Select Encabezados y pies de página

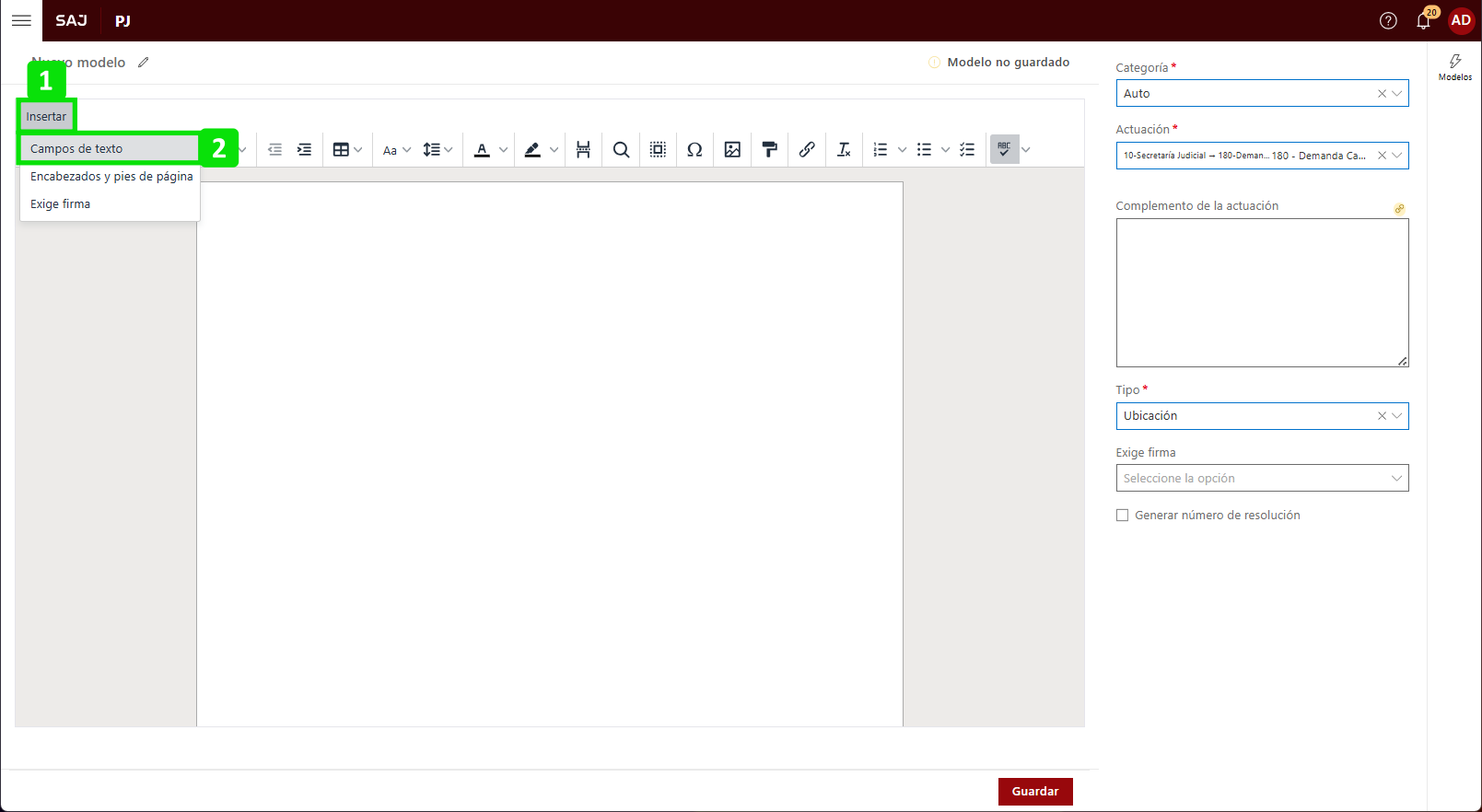click(111, 177)
